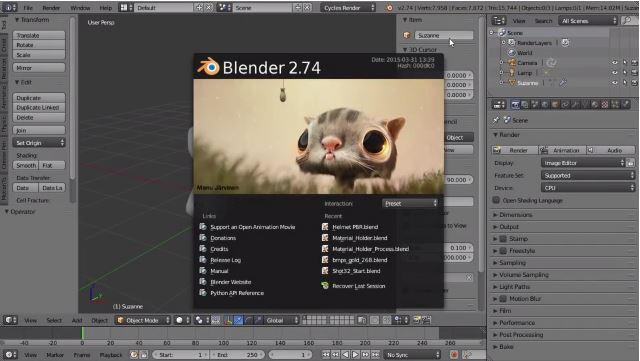Open Helmet PBR.blend recent file
Screen dimensions: 640x361
pyautogui.click(x=355, y=227)
